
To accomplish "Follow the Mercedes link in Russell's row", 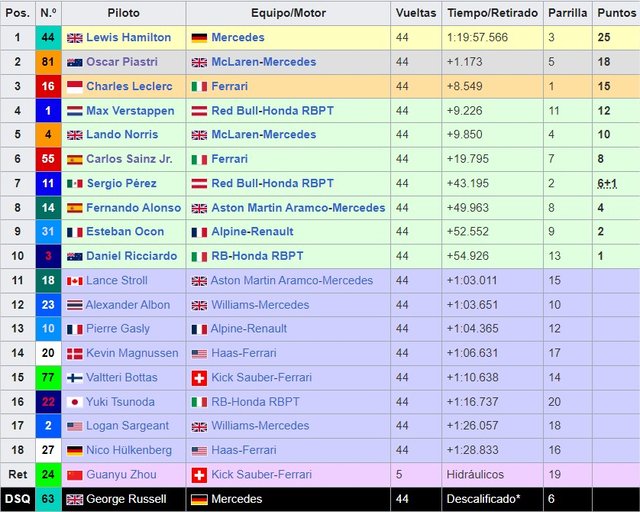I will pos(237,499).
